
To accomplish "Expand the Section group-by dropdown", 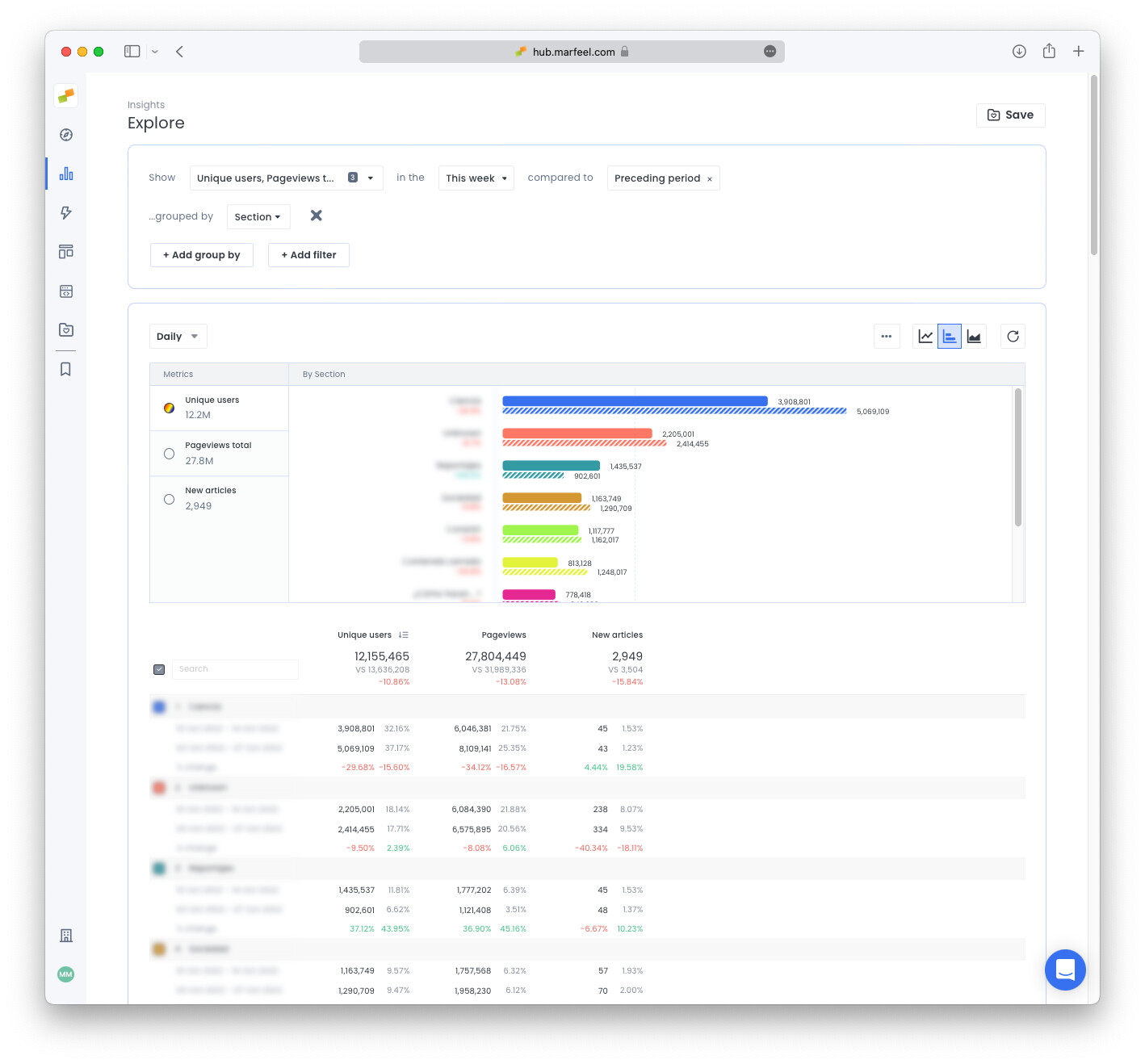I will [258, 217].
